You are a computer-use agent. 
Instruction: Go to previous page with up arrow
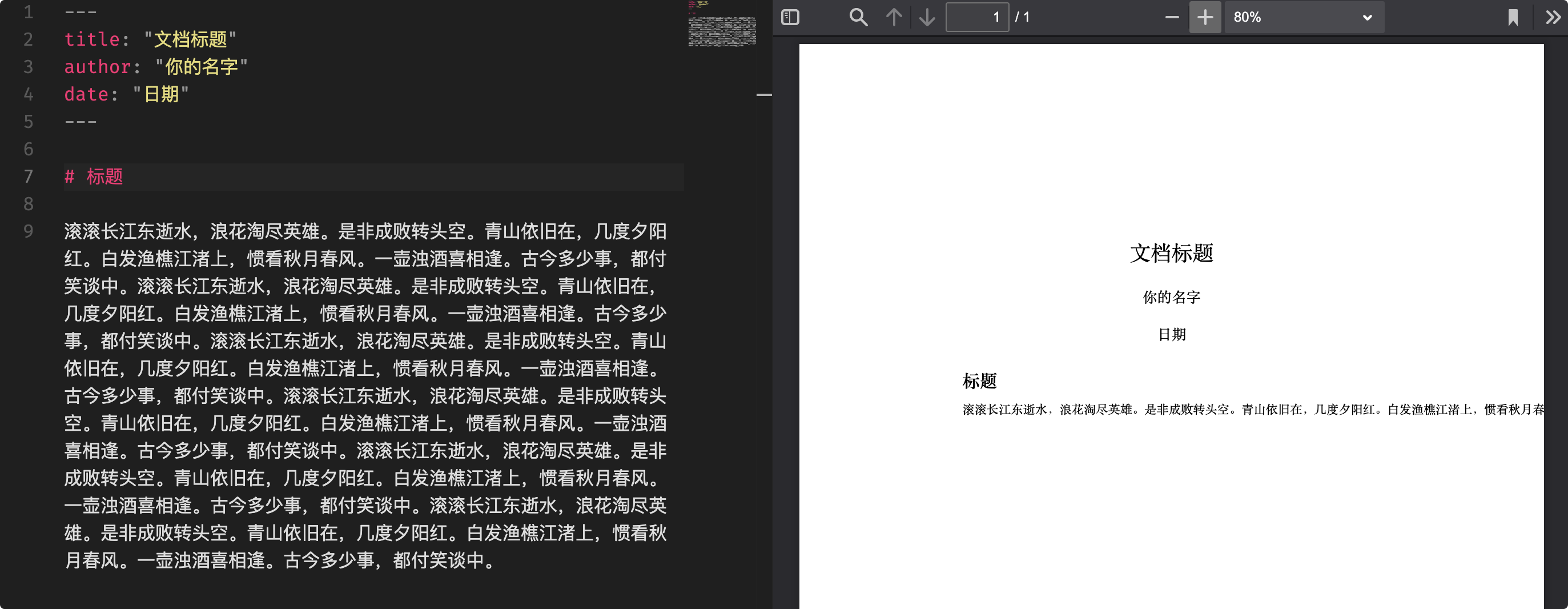pos(894,17)
